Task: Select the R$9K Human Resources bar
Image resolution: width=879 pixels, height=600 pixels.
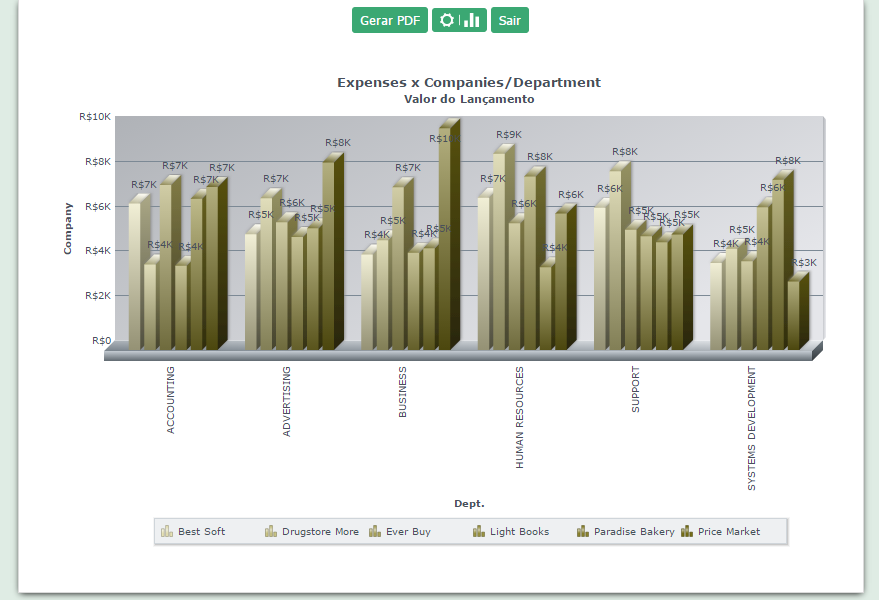Action: pyautogui.click(x=500, y=250)
